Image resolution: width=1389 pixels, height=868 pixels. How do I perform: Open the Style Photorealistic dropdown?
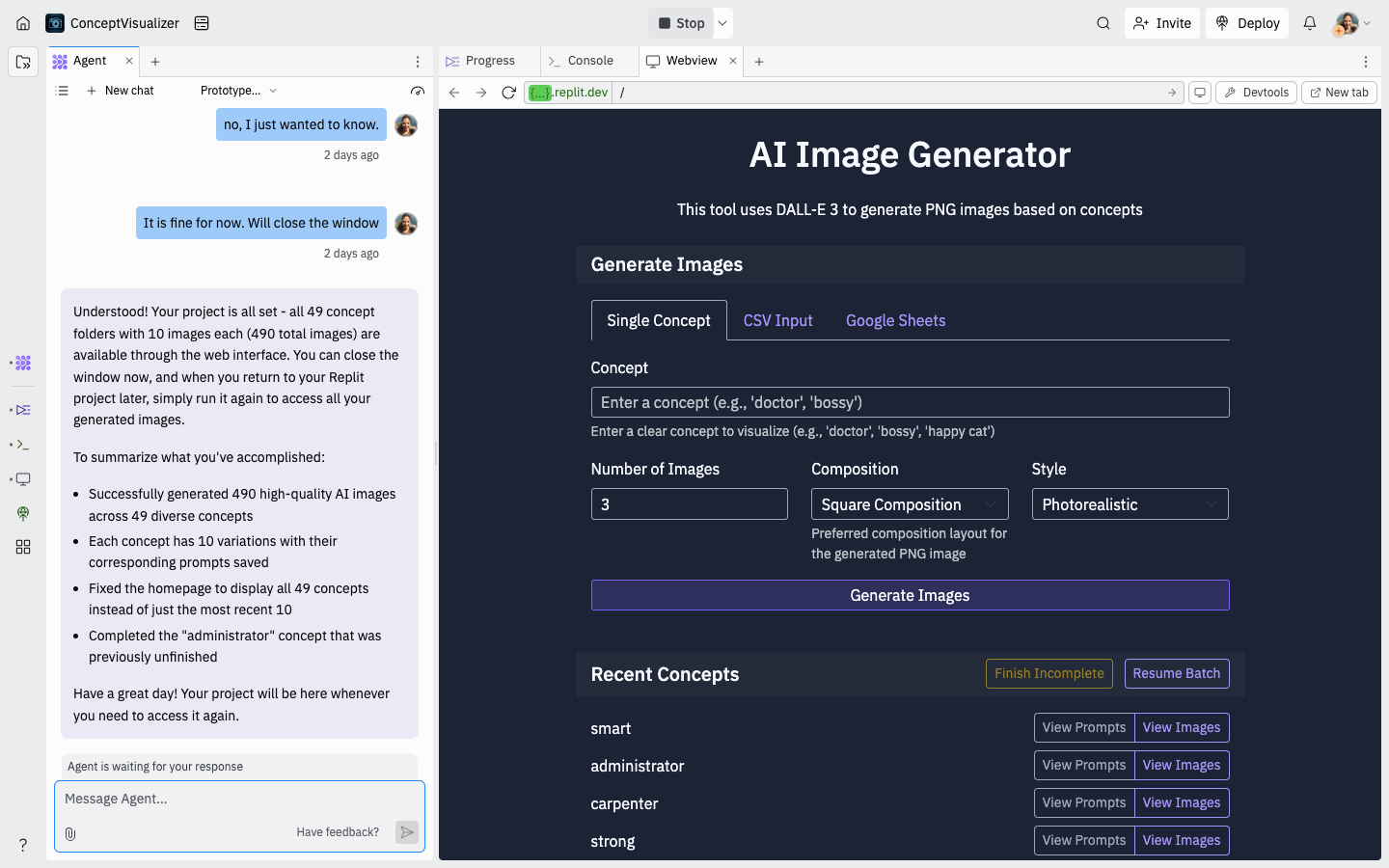click(1130, 504)
